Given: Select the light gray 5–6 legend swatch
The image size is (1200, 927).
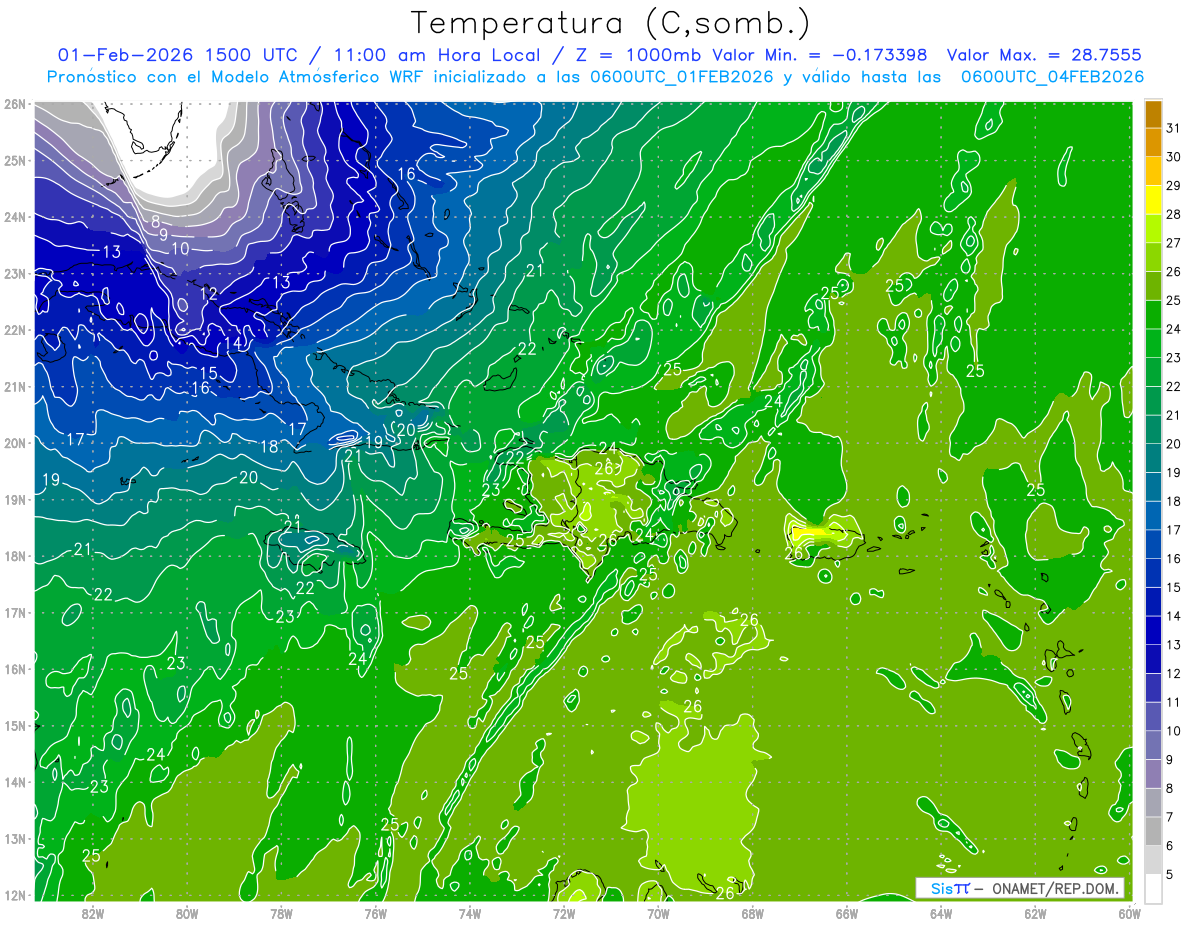Looking at the screenshot, I should point(1153,860).
